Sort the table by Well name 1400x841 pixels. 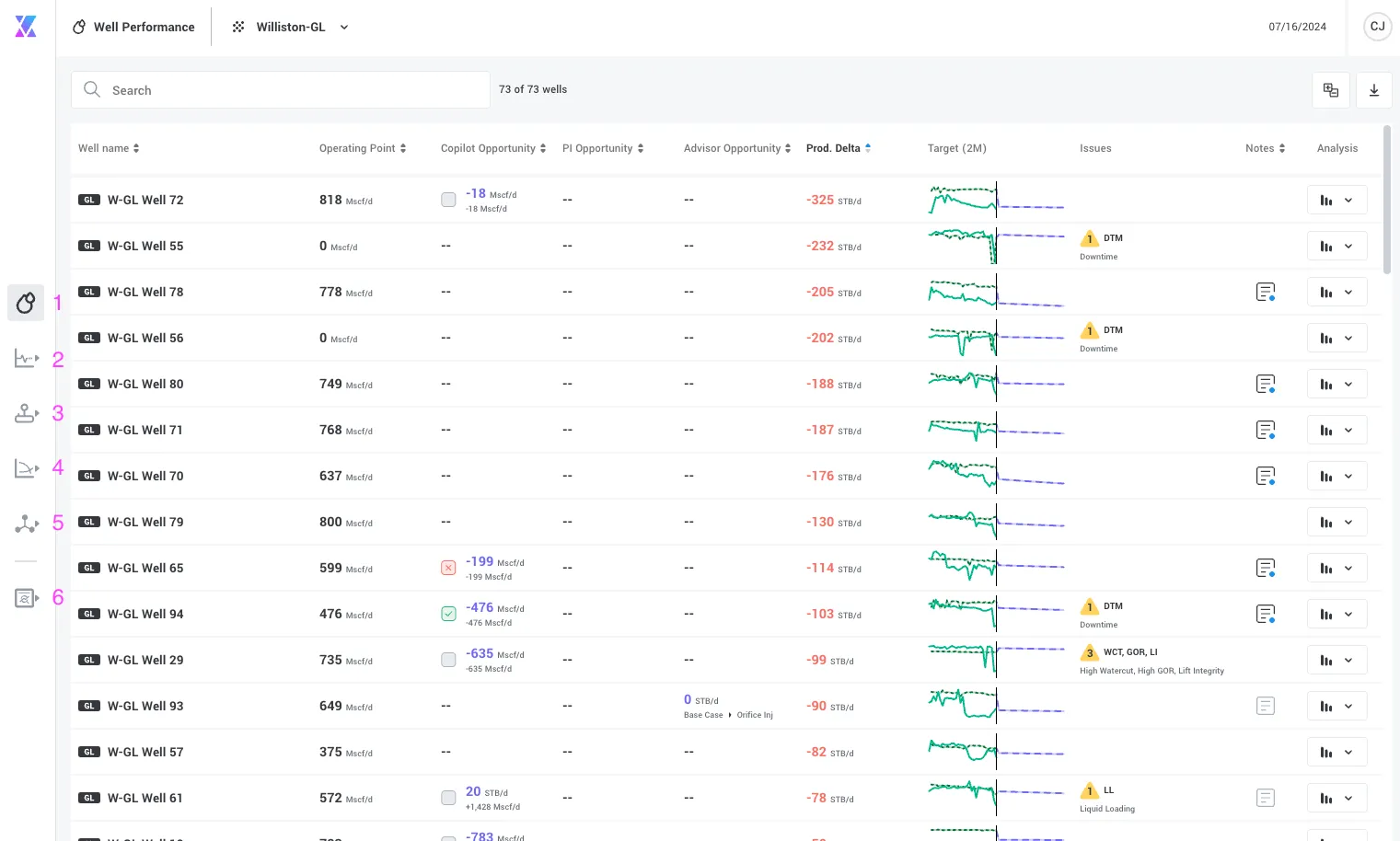point(109,148)
